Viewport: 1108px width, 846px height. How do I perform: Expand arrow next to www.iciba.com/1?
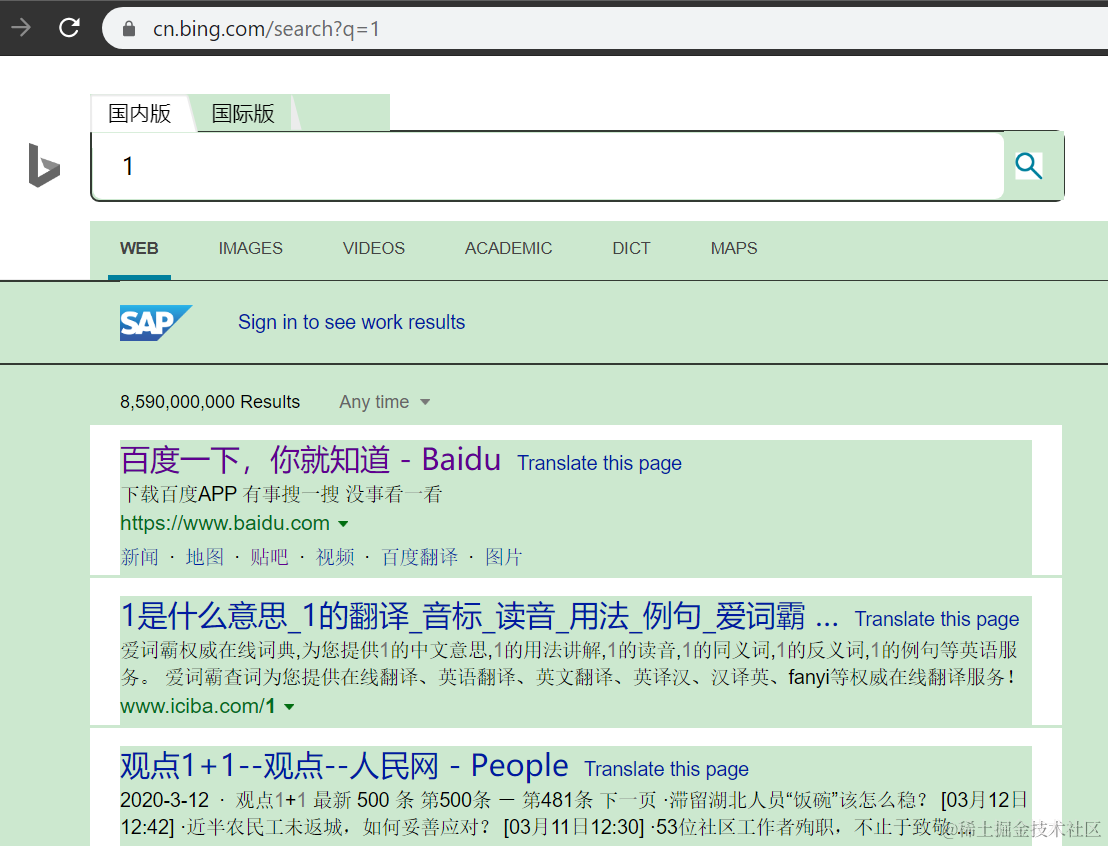289,707
